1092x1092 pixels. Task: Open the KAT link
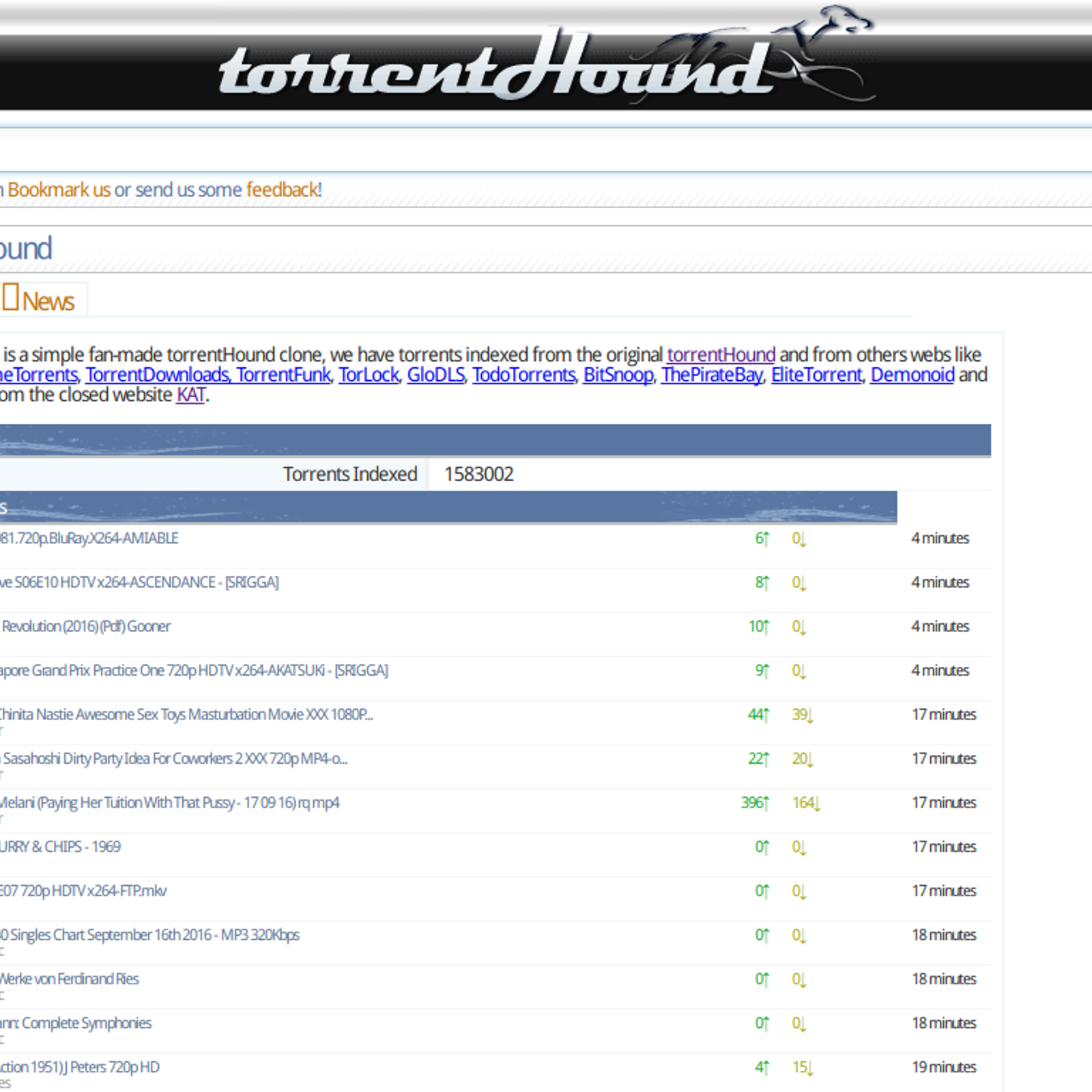tap(190, 394)
